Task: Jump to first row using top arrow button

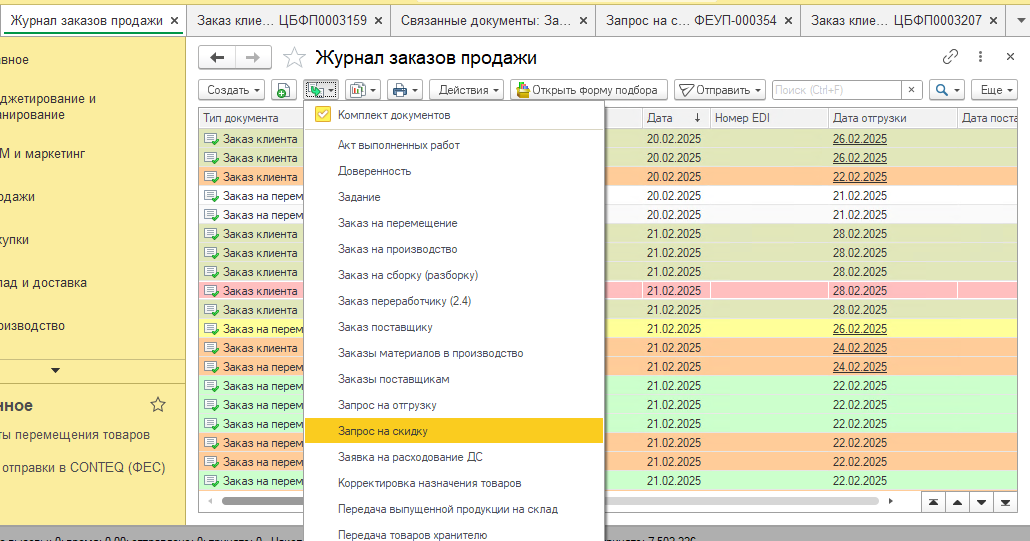Action: click(932, 502)
